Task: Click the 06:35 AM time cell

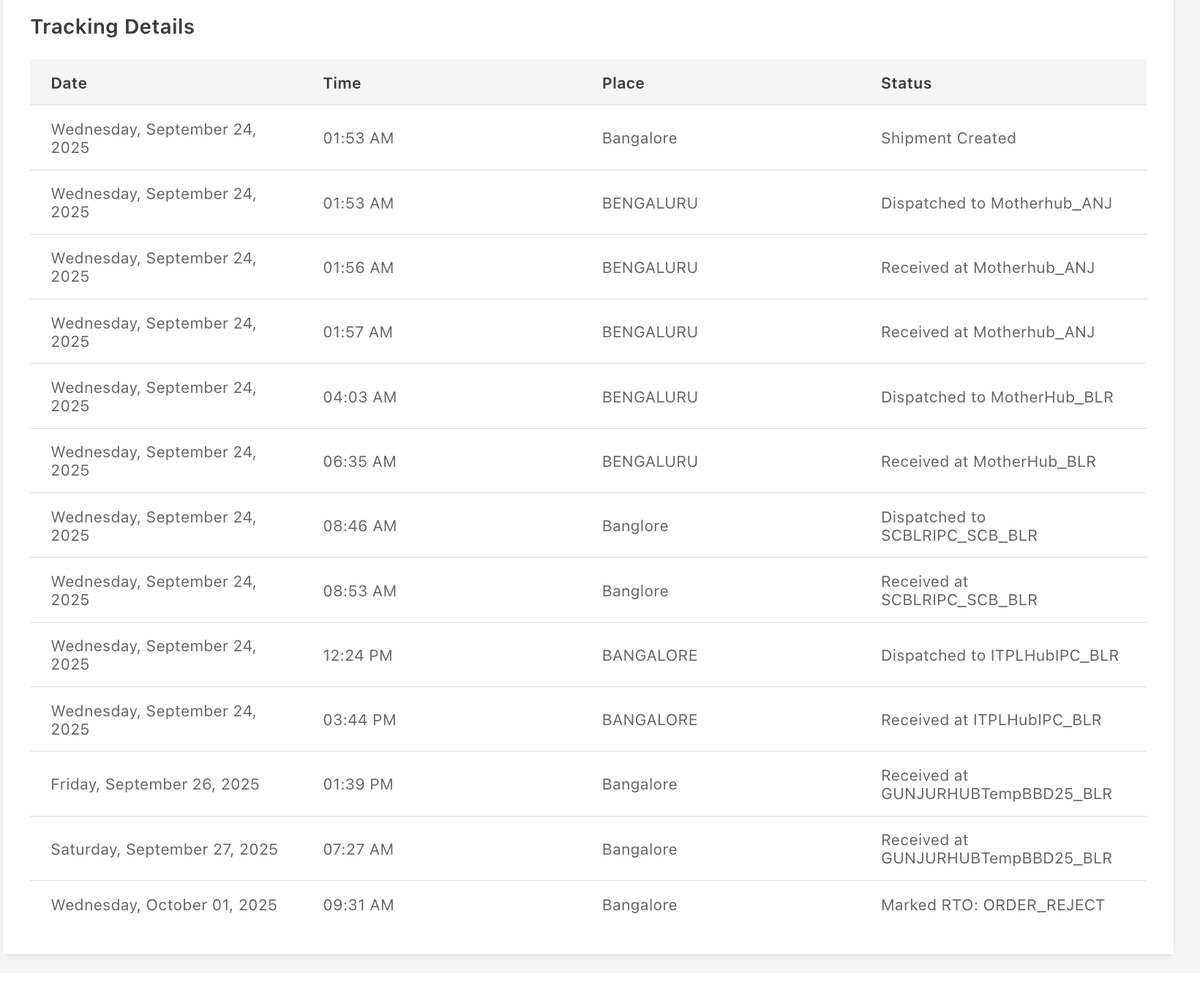Action: (x=360, y=462)
